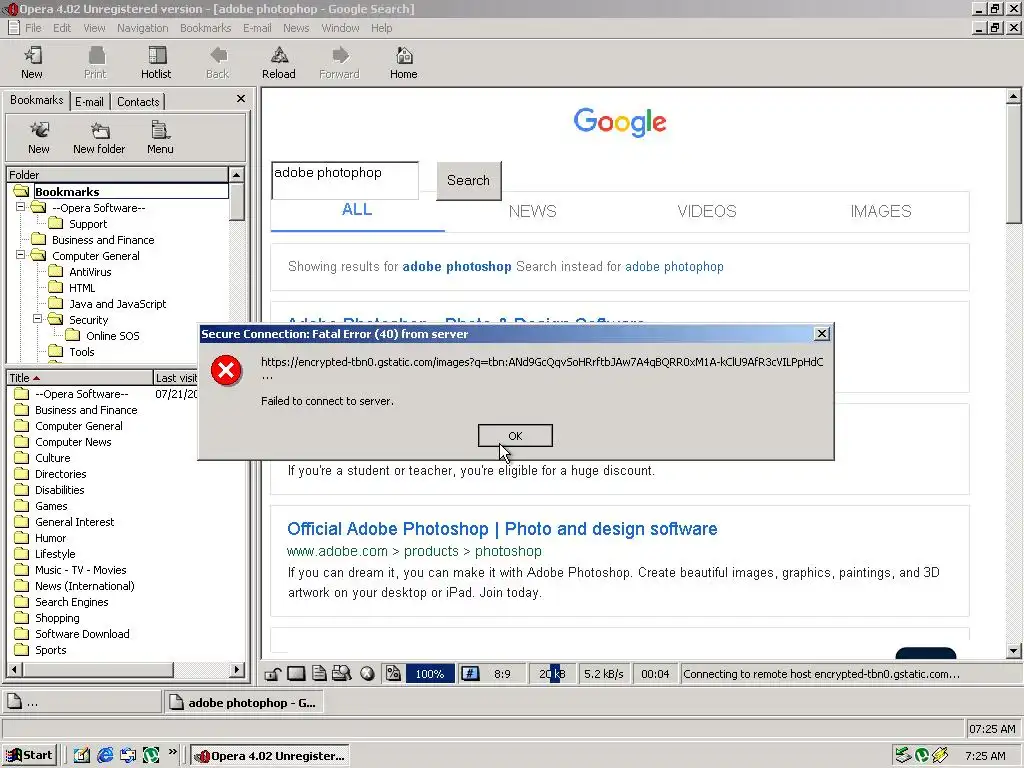Click the print preview icon in status bar
Image resolution: width=1024 pixels, height=768 pixels.
click(342, 674)
